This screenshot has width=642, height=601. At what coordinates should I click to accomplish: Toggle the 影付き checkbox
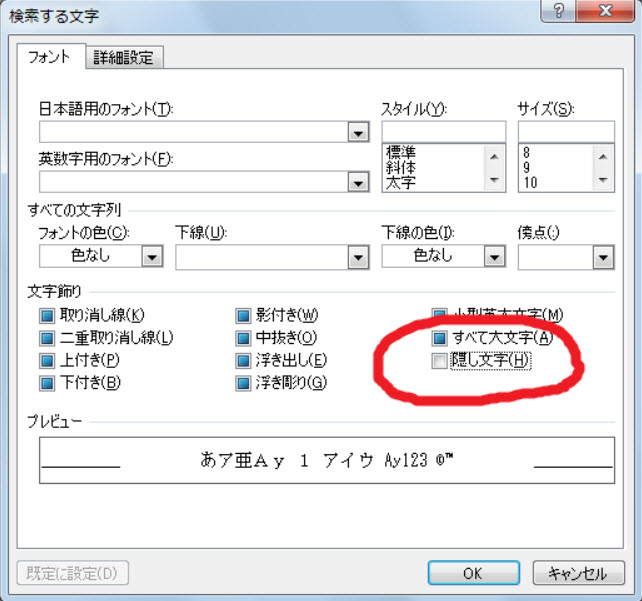tap(243, 315)
